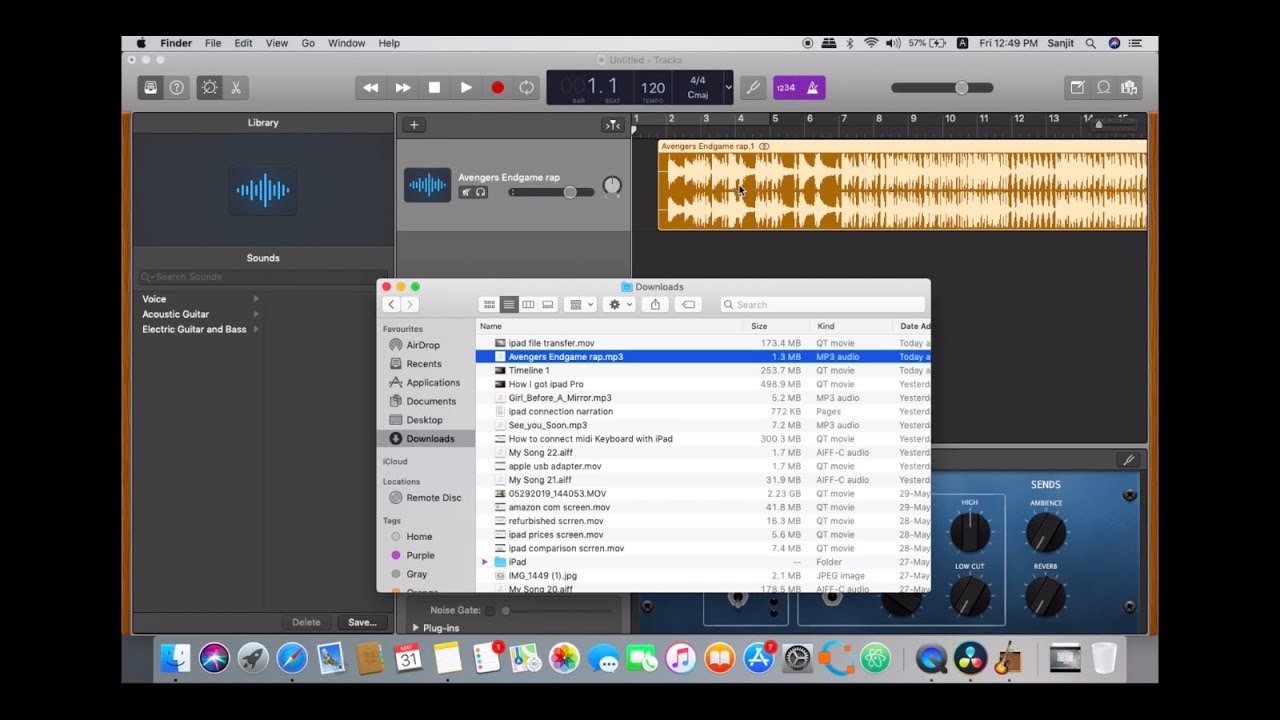
Task: Open Quick Help in GarageBand toolbar
Action: coord(176,87)
